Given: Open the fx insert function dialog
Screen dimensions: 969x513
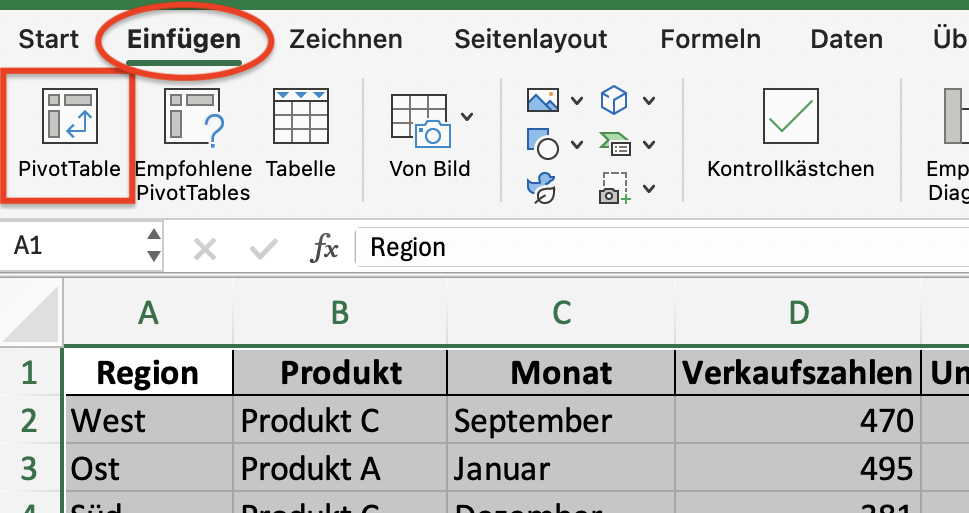Looking at the screenshot, I should pos(324,248).
